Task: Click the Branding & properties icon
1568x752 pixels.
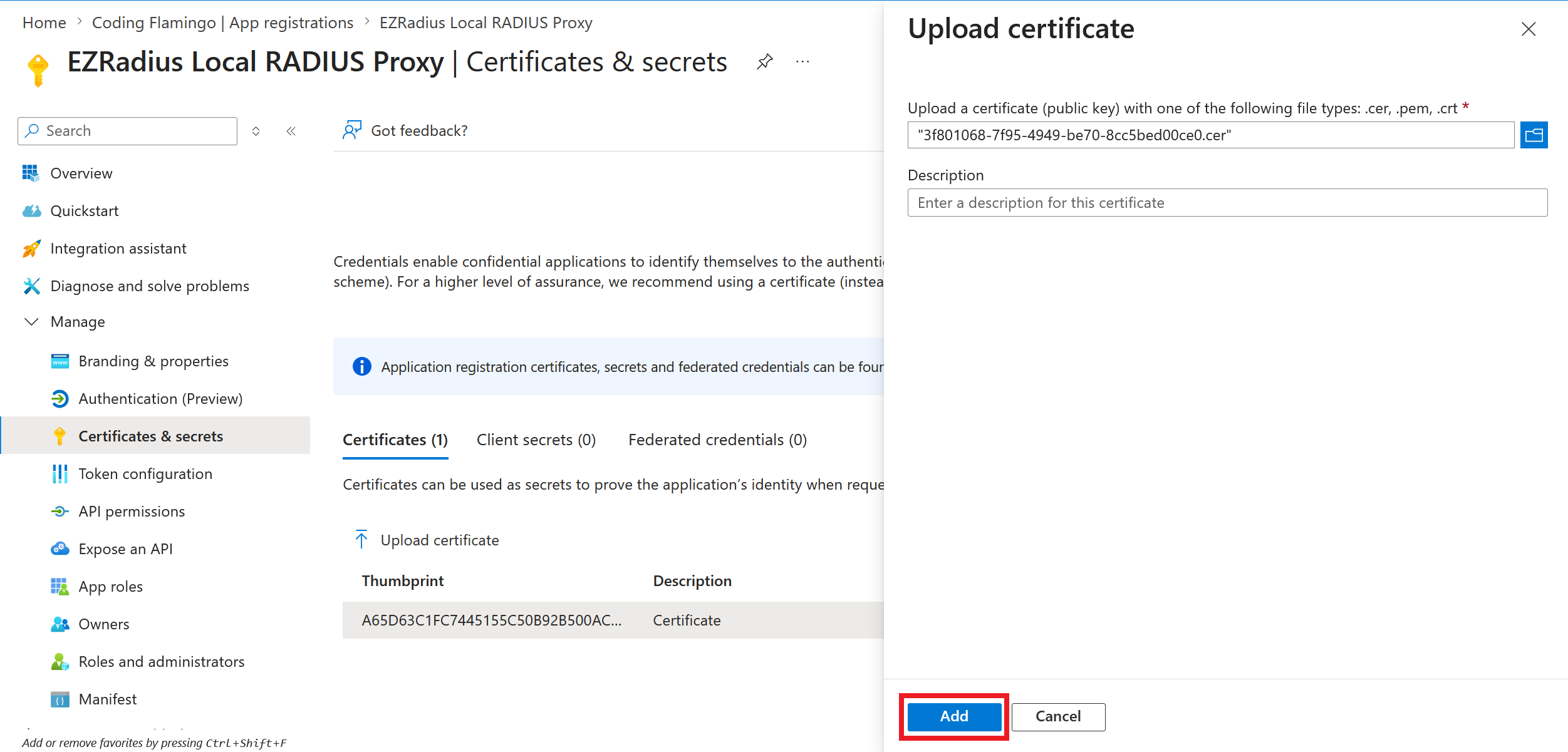Action: (60, 361)
